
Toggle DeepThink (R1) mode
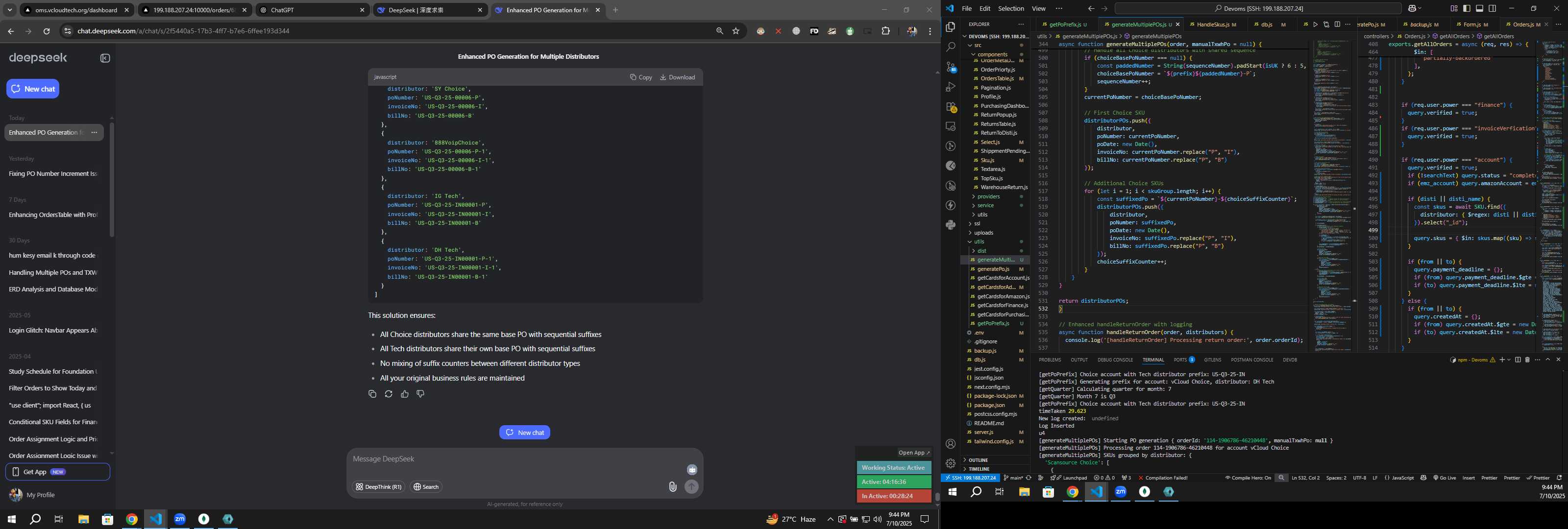(x=378, y=486)
